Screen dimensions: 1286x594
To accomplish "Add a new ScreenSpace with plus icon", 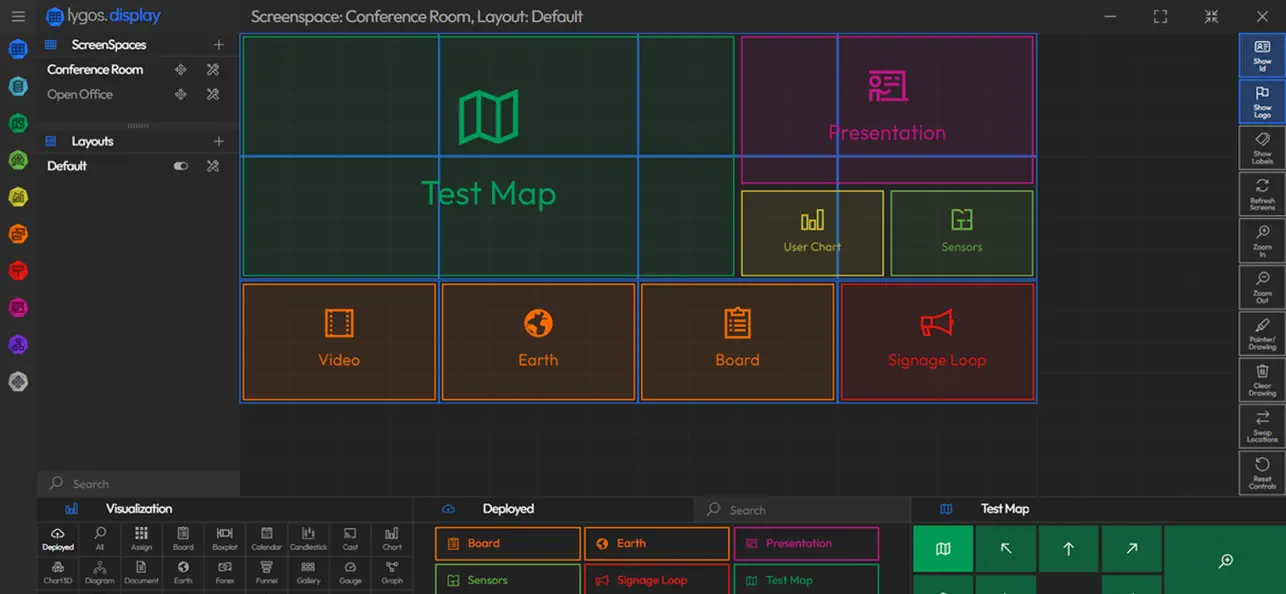I will coord(219,45).
